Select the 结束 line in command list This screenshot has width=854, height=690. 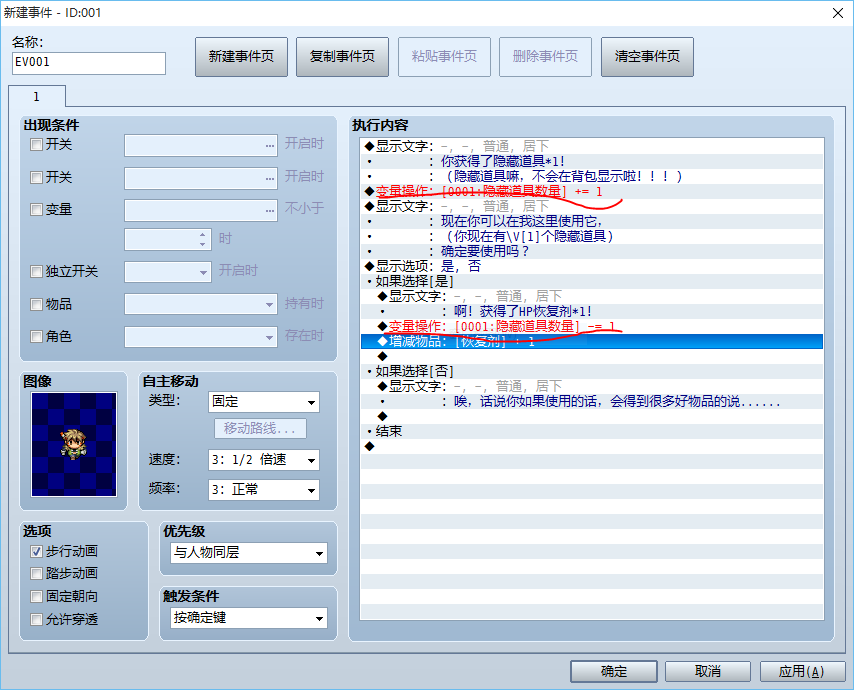(x=591, y=431)
